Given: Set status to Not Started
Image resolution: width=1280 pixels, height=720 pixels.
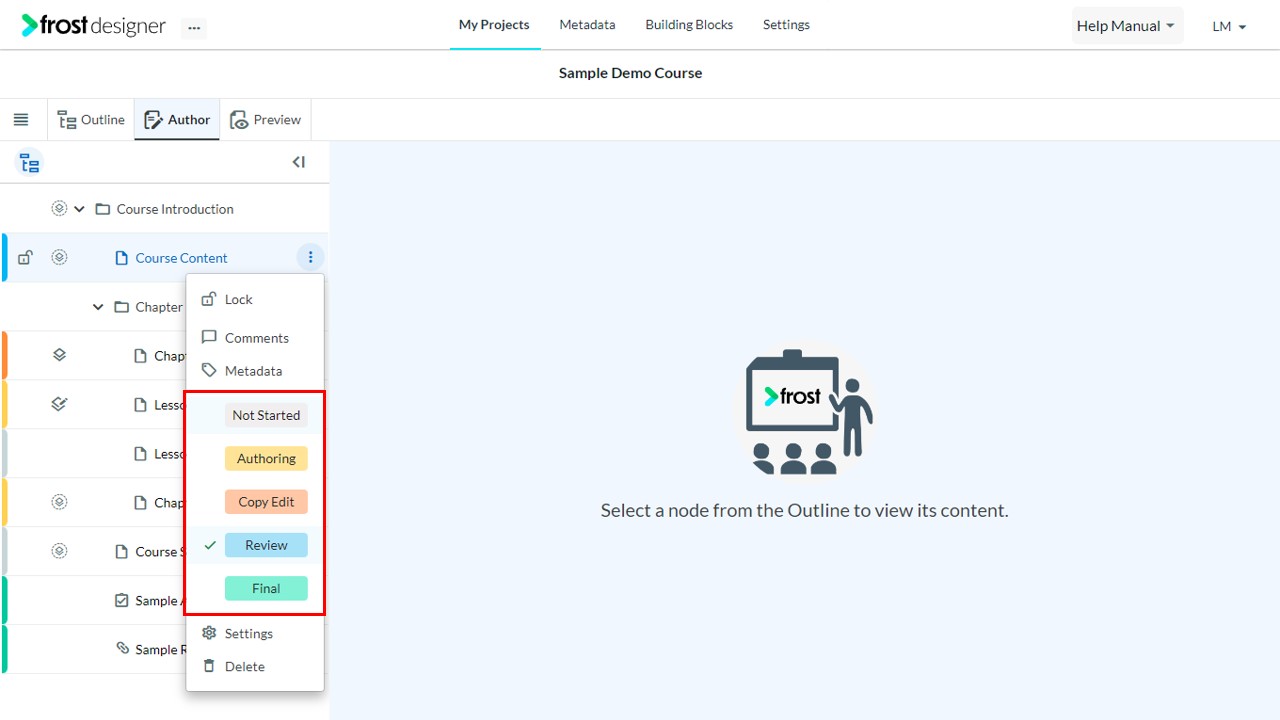Looking at the screenshot, I should pos(266,415).
